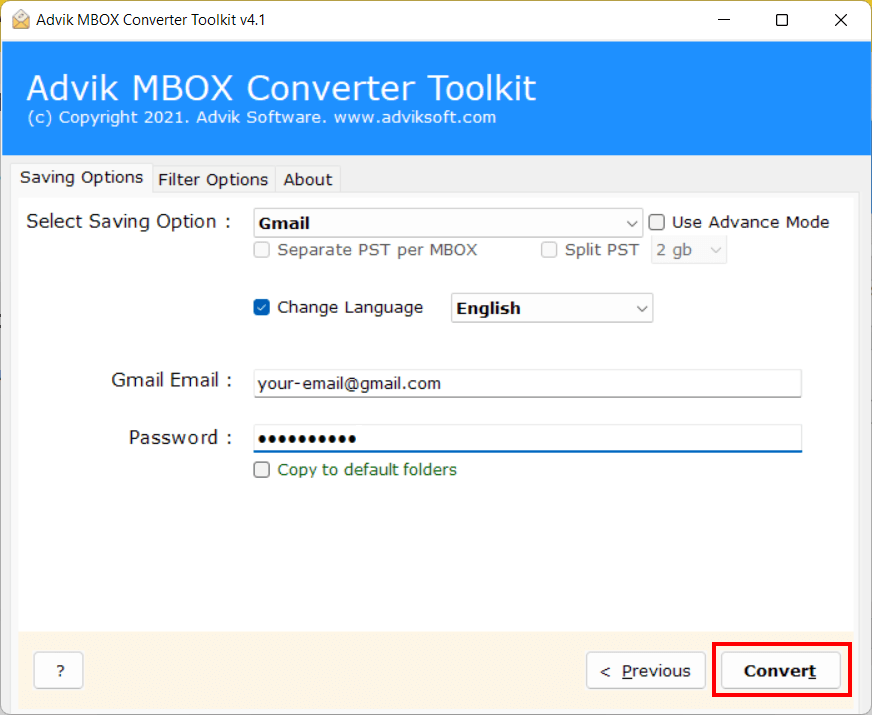Open the Select Saving Option dropdown arrow
The width and height of the screenshot is (872, 715).
click(x=632, y=222)
